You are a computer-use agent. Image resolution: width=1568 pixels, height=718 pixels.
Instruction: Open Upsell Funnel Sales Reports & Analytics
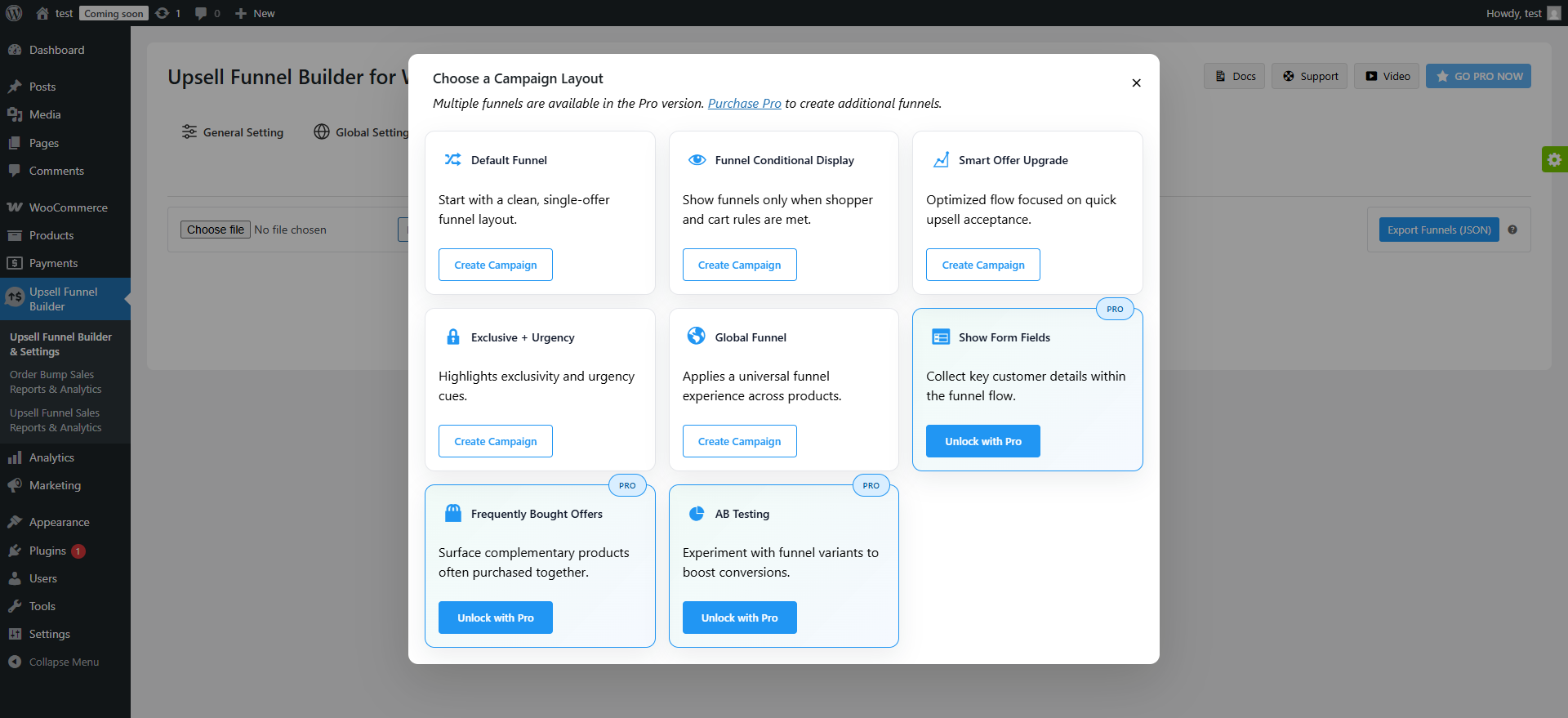[56, 420]
